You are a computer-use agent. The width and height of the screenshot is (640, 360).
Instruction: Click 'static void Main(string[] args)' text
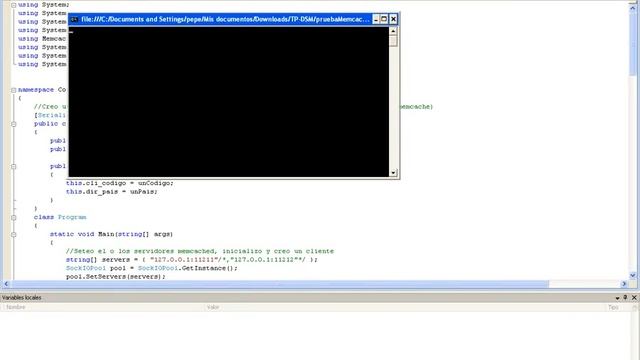pos(111,234)
